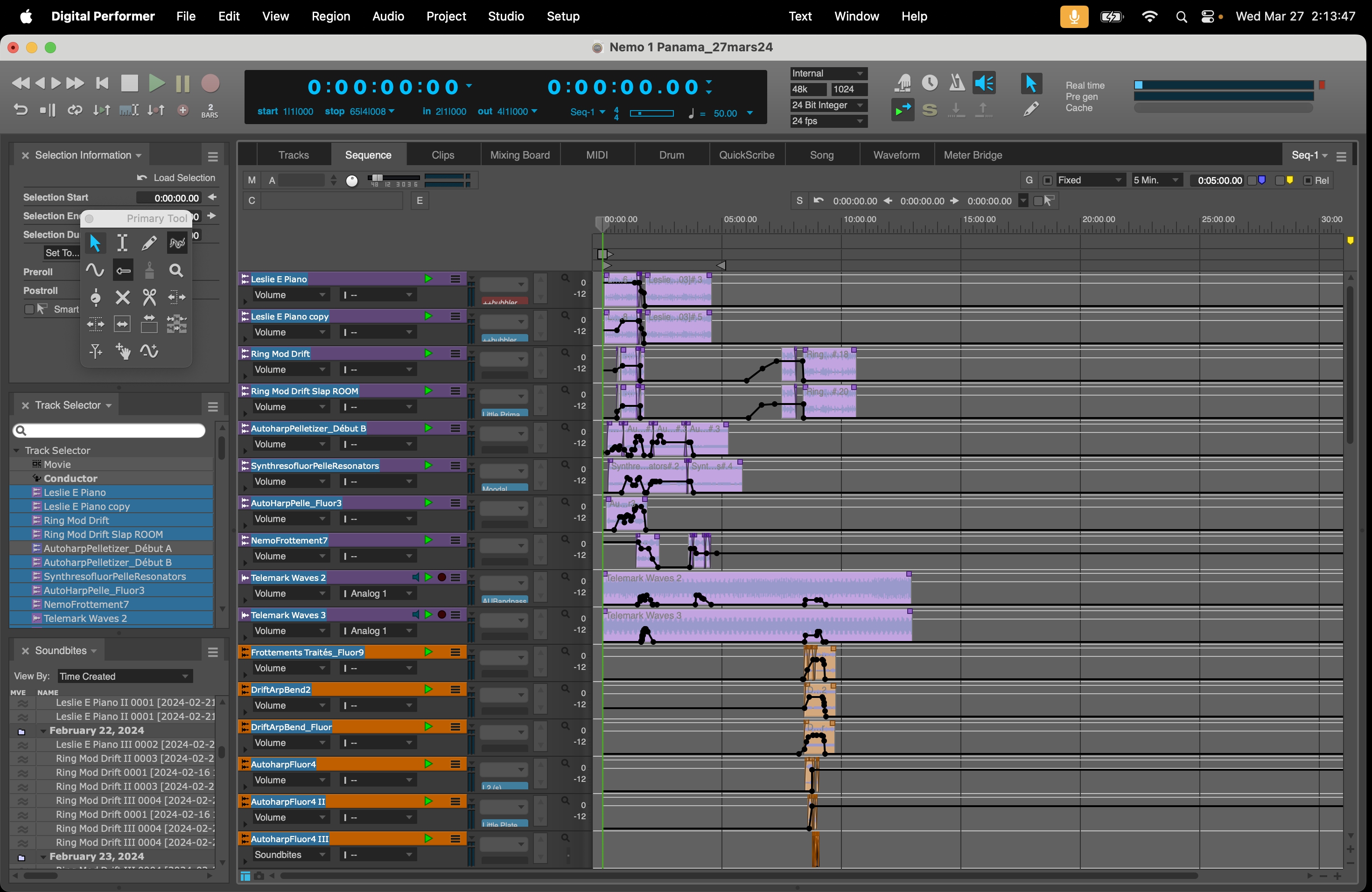This screenshot has width=1372, height=892.
Task: Open the View By Time Created dropdown
Action: point(125,676)
